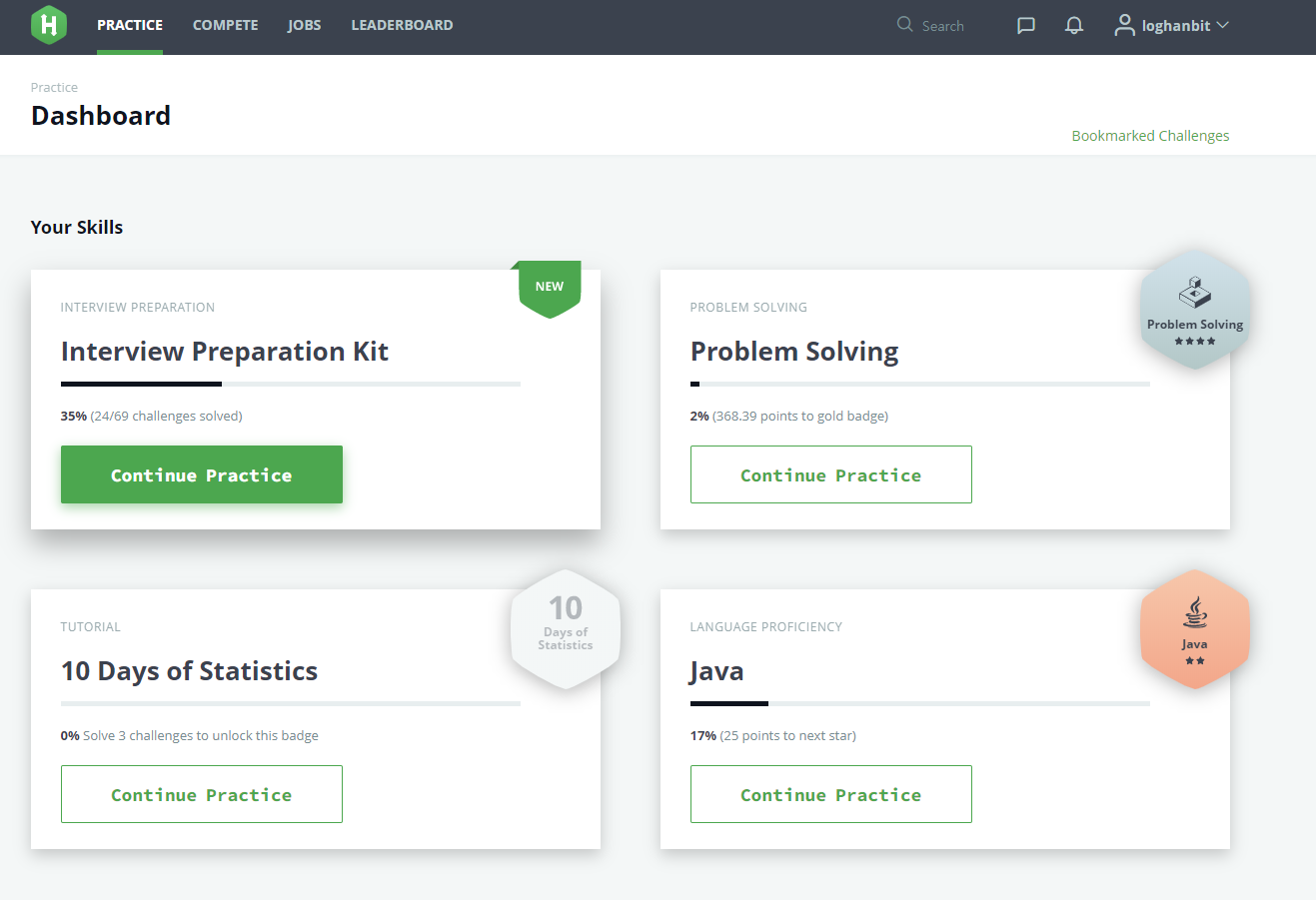
Task: Click the HackerRank logo icon
Action: tap(49, 25)
